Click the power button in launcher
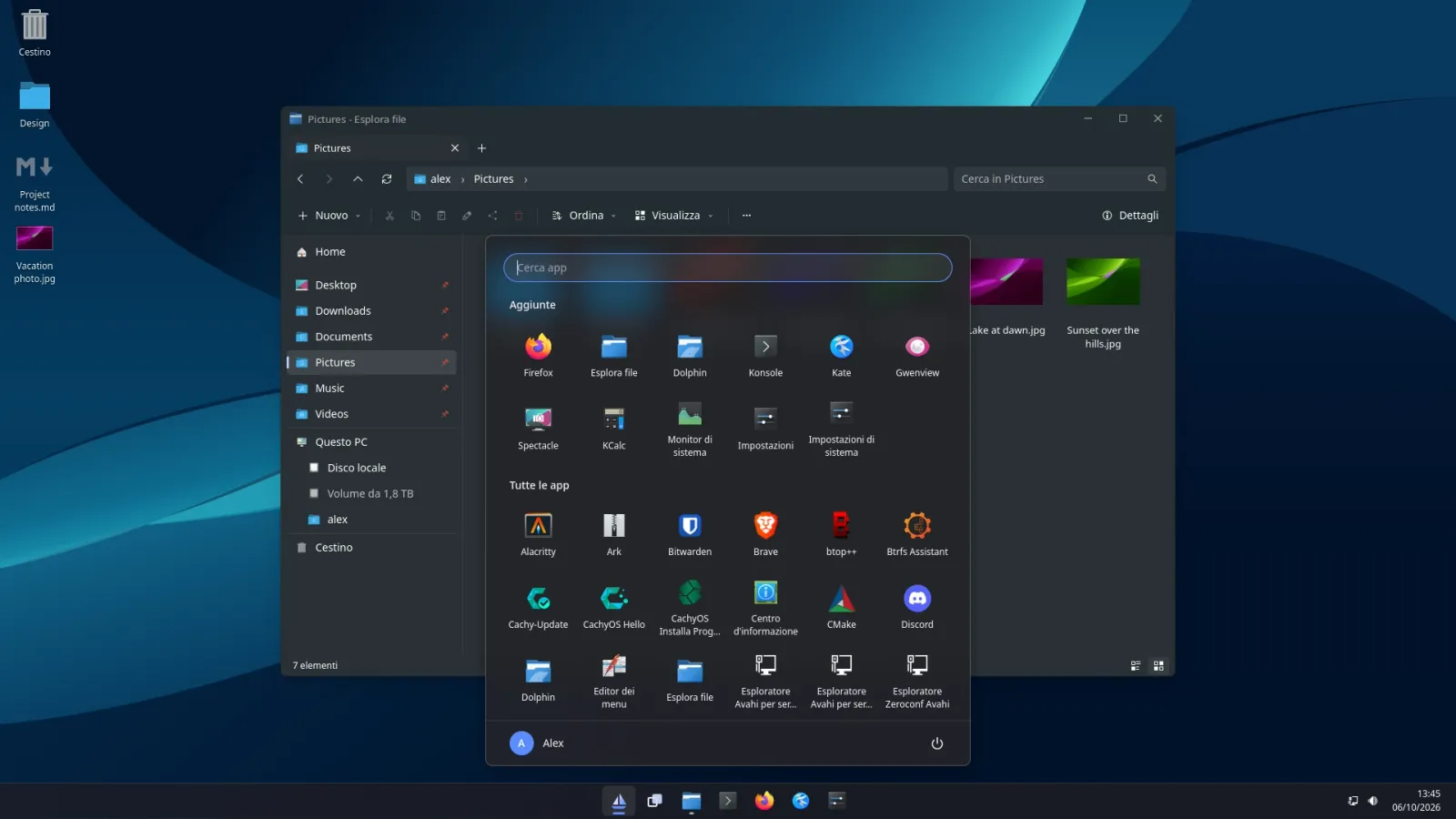The width and height of the screenshot is (1456, 819). coord(936,743)
